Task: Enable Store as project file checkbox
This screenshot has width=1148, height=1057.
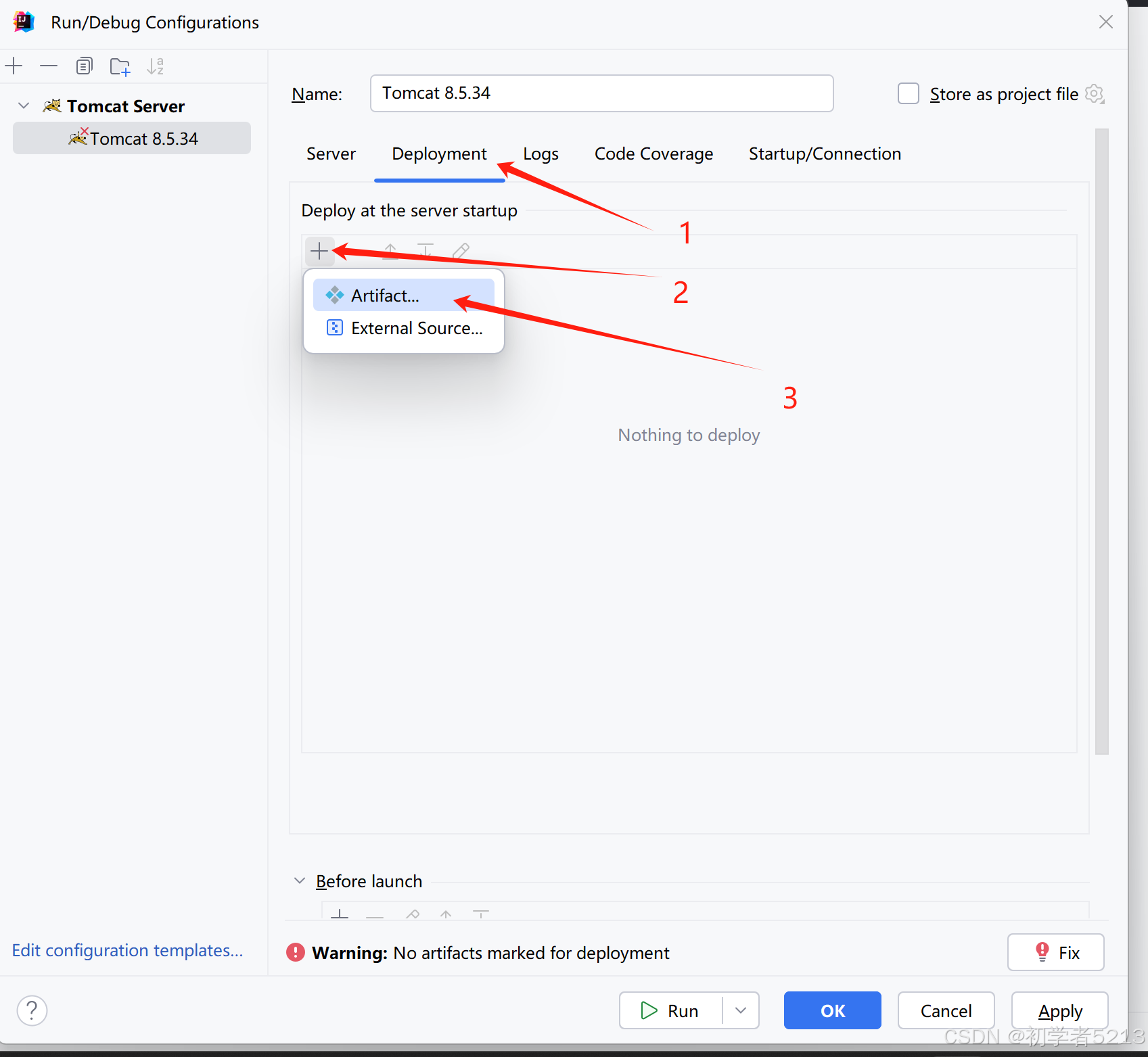Action: pos(908,93)
